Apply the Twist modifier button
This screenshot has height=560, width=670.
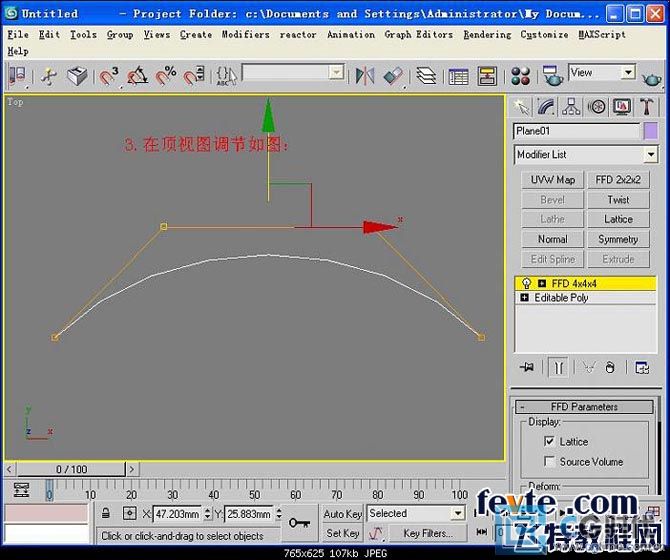[x=618, y=199]
